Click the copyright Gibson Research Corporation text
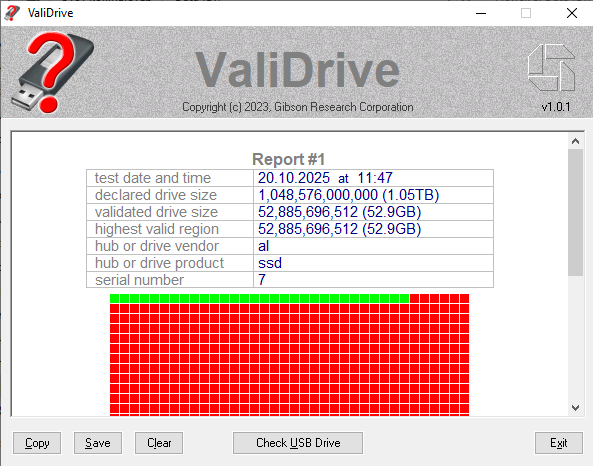 [298, 107]
